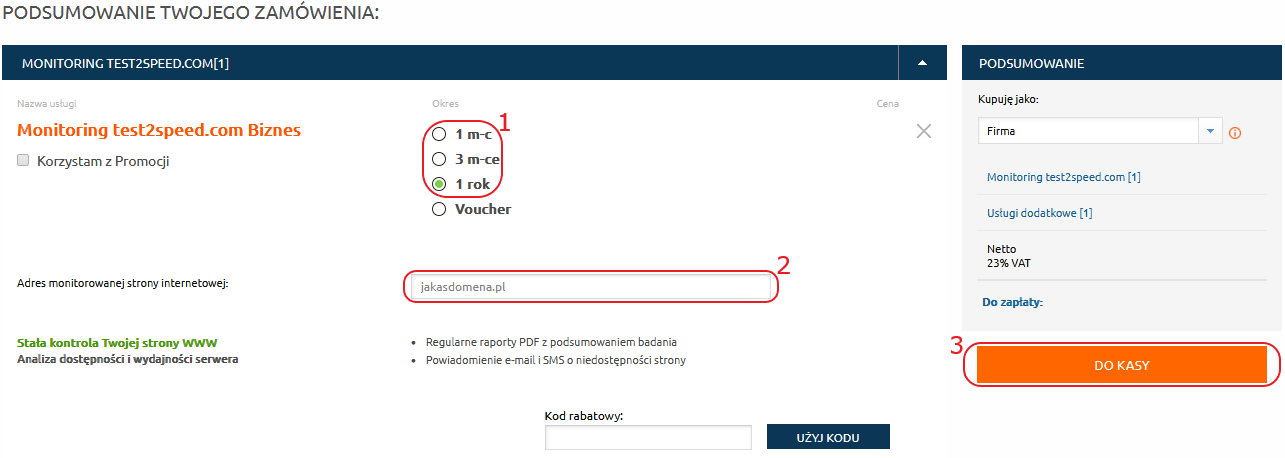1285x458 pixels.
Task: Enable the Korzystam z Promocji checkbox
Action: [x=23, y=160]
